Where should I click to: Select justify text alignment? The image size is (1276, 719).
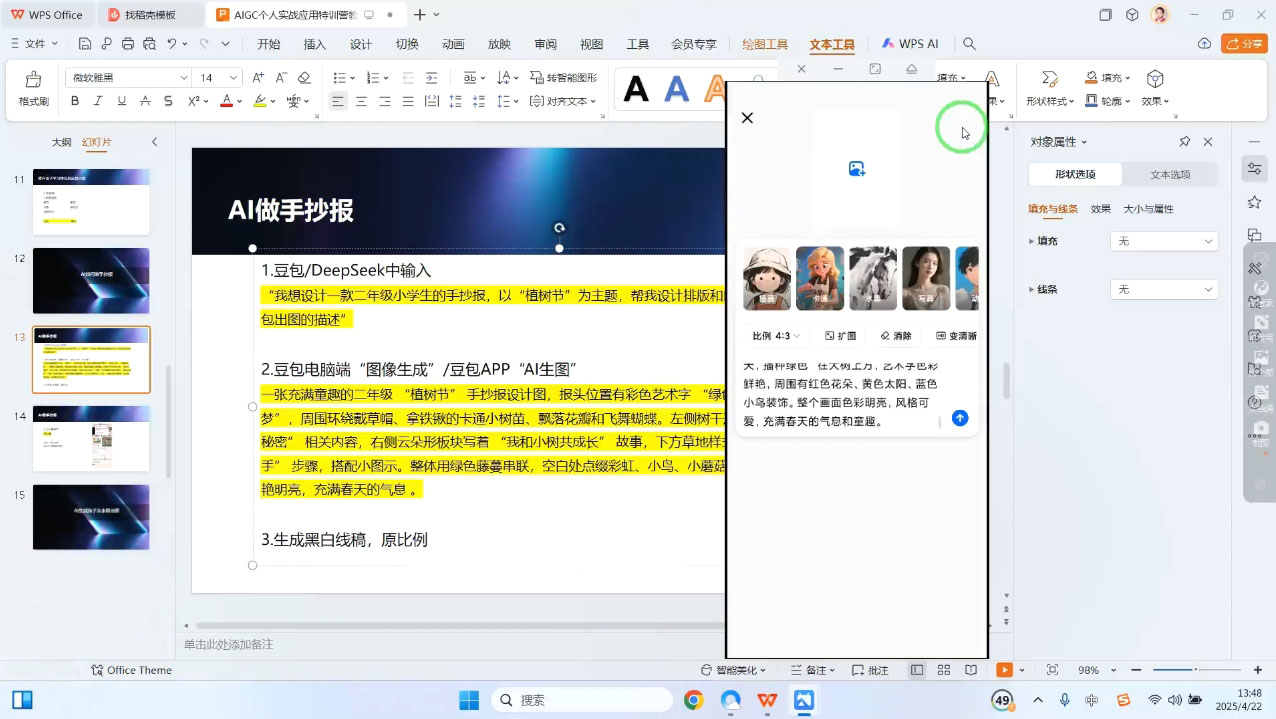tap(408, 101)
